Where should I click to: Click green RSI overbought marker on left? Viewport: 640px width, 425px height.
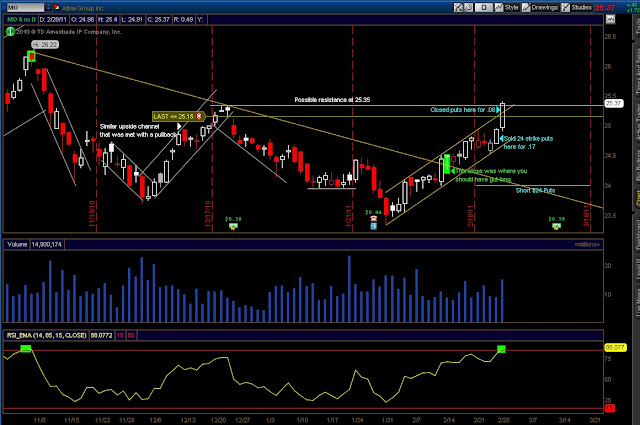(x=26, y=349)
